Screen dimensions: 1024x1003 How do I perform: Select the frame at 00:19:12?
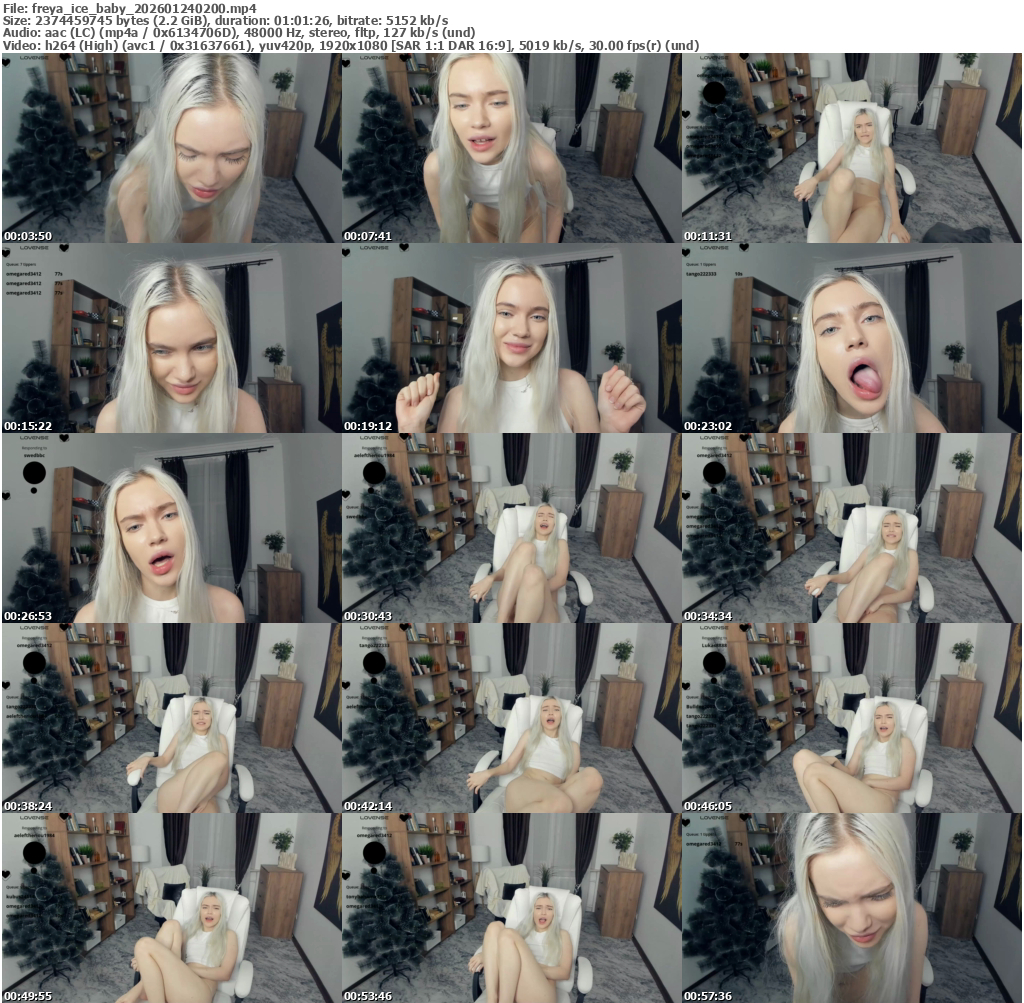click(x=511, y=338)
